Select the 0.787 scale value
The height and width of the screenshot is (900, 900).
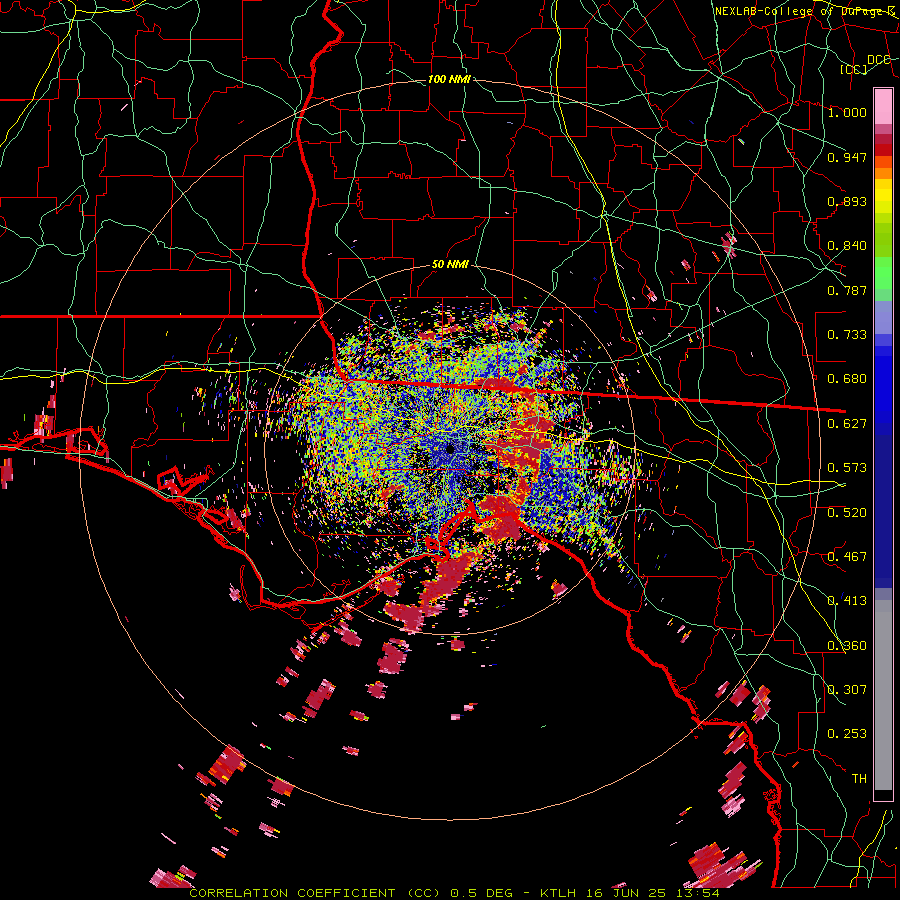point(847,290)
